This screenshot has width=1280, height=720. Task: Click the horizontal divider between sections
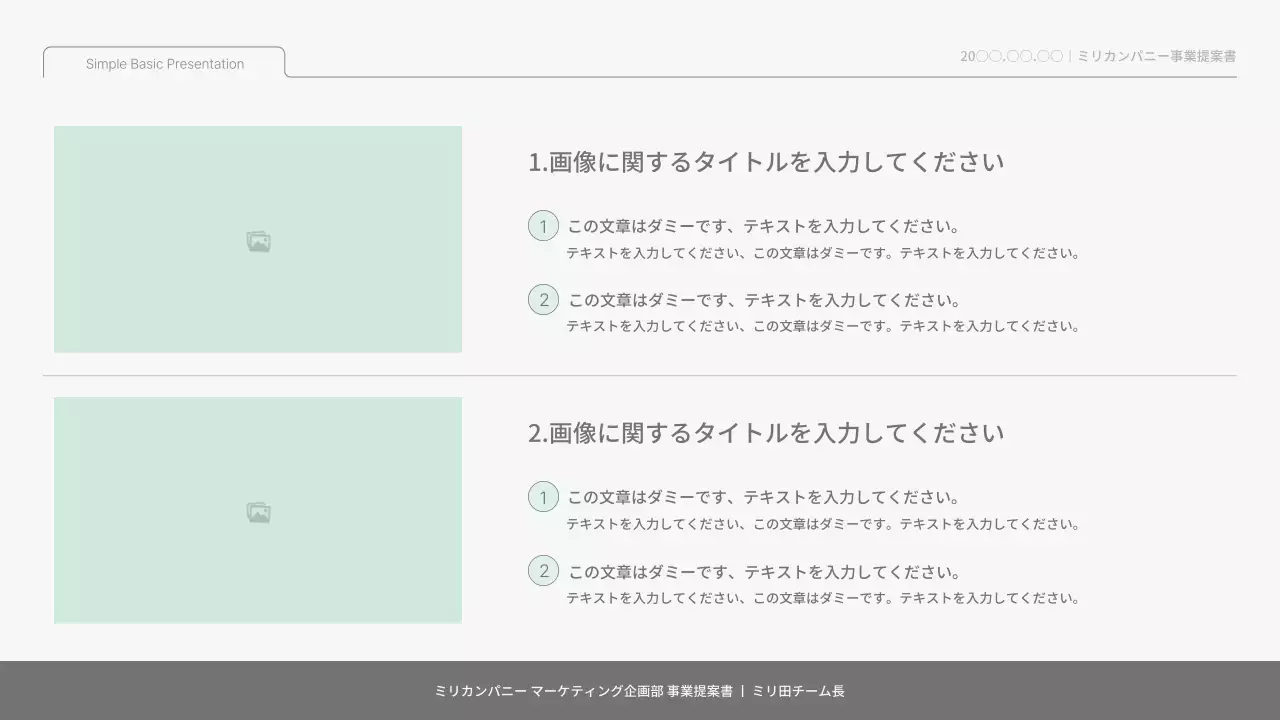coord(640,374)
